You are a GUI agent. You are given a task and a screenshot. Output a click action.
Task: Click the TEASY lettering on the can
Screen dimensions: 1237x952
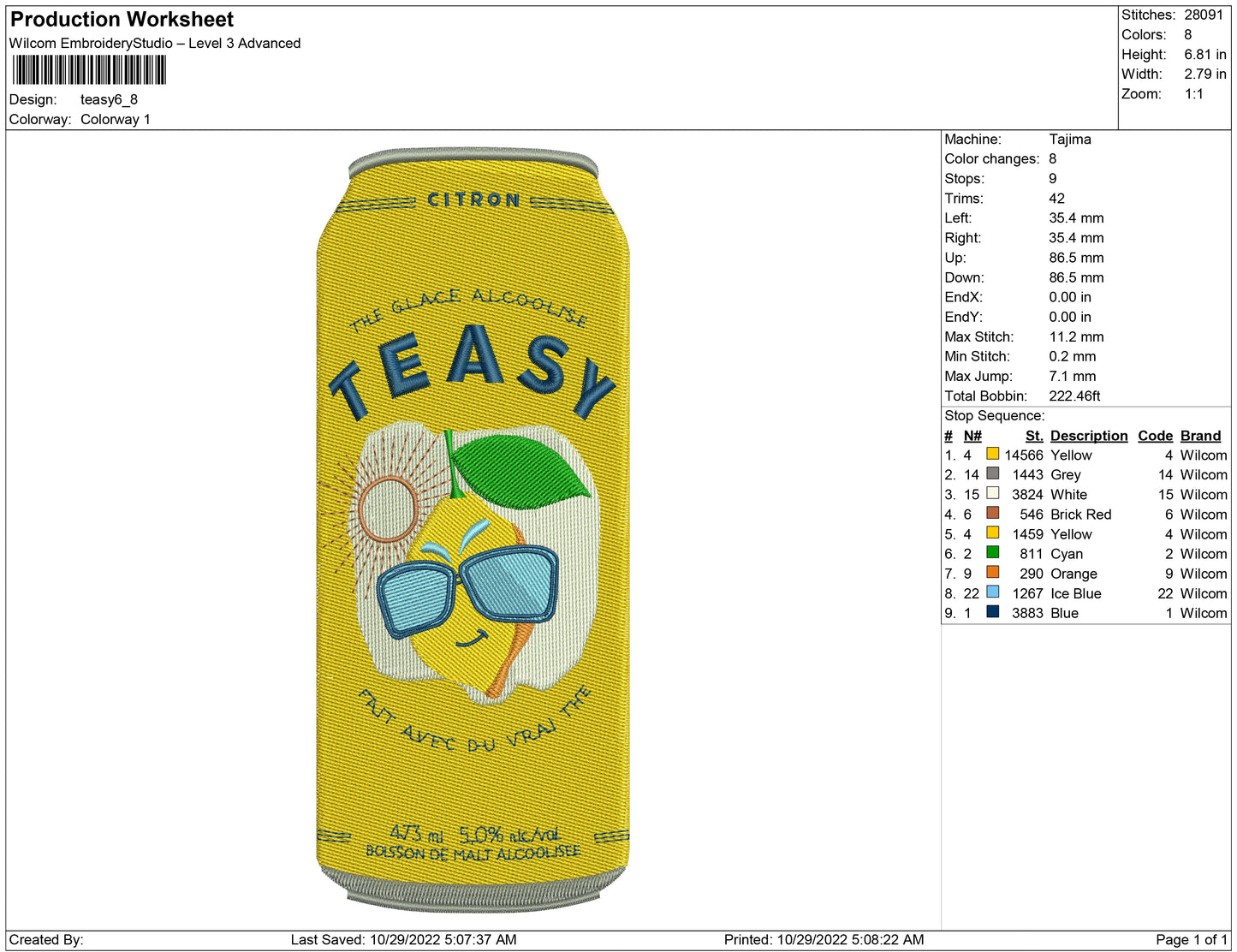point(473,370)
